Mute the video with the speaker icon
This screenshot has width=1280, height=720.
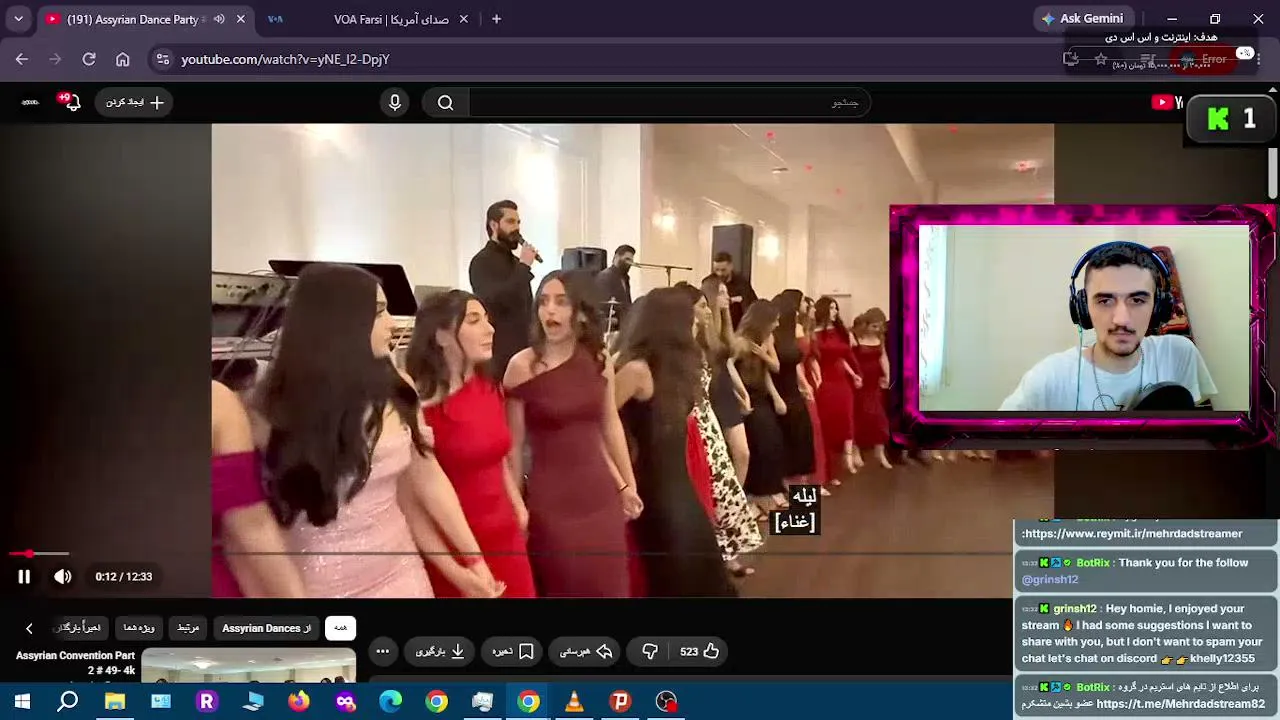point(62,577)
